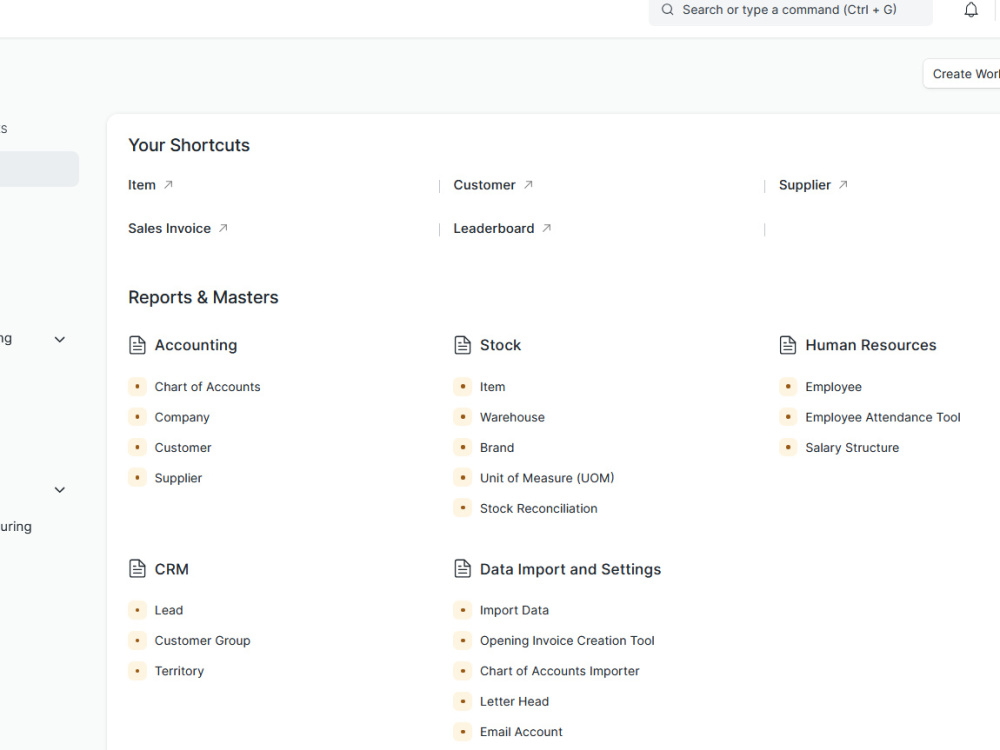
Task: Click the dot icon before Warehouse
Action: (x=462, y=417)
